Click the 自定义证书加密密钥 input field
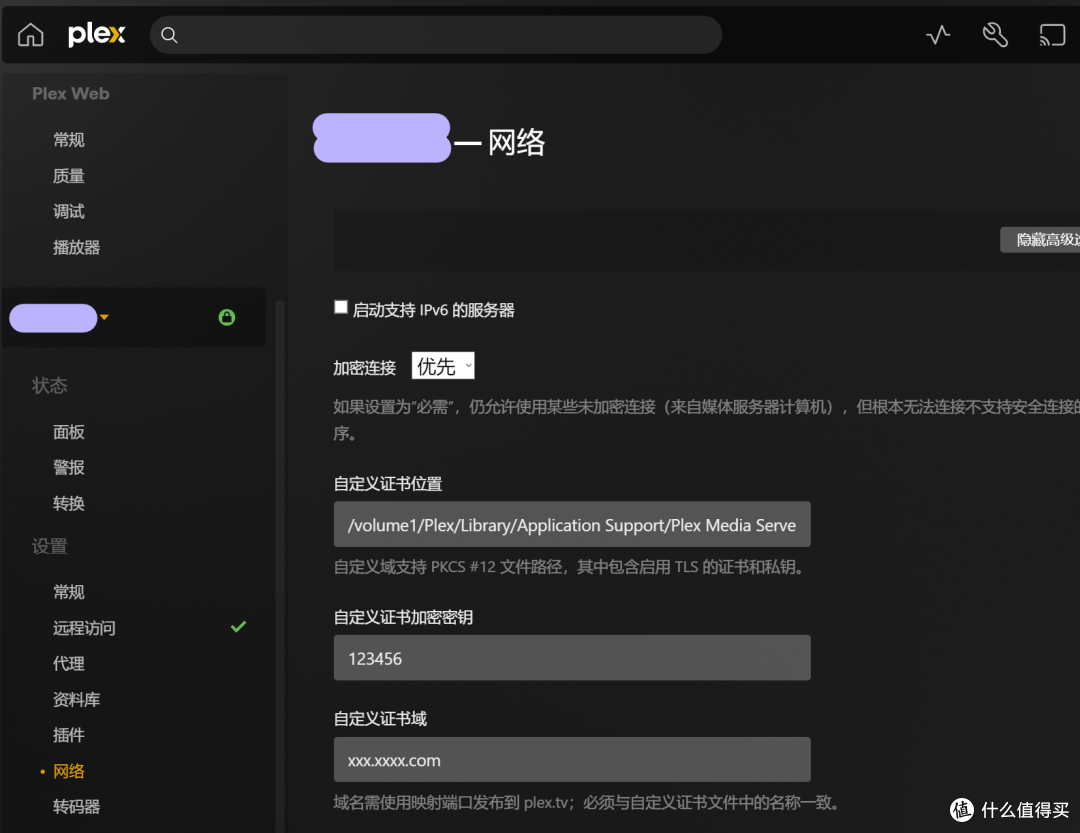1080x833 pixels. point(572,657)
